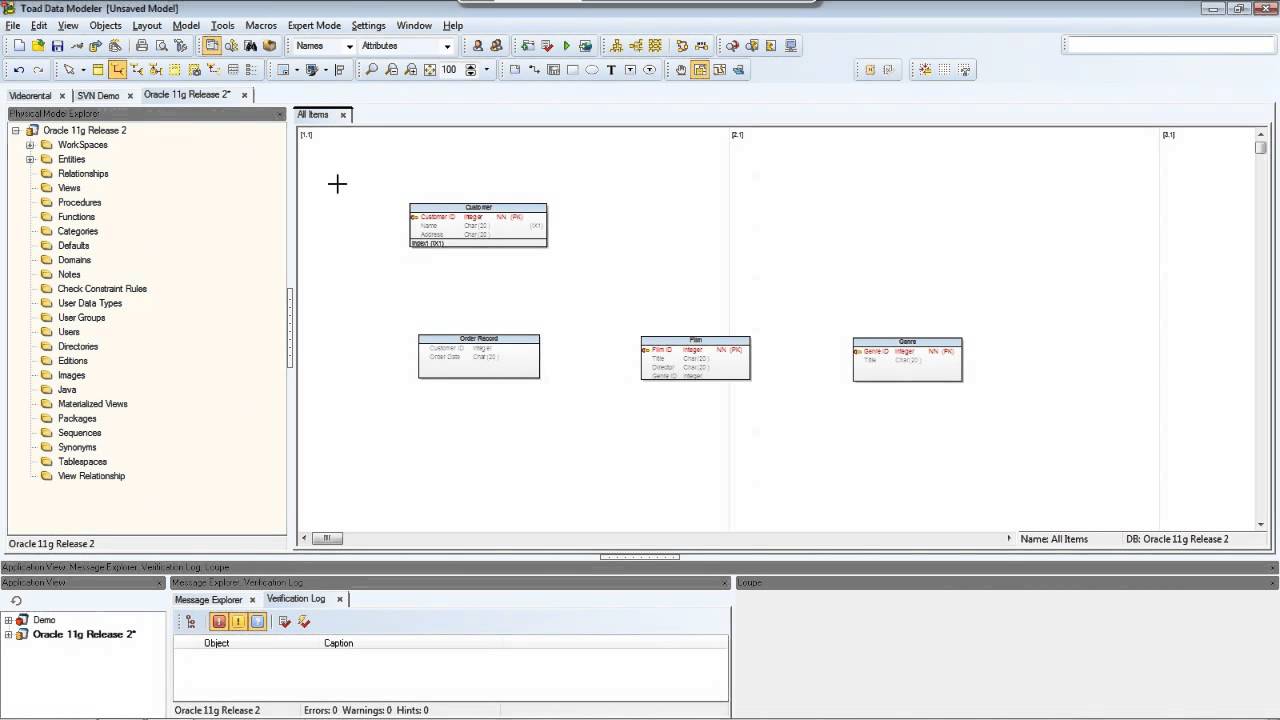
Task: Close the Verification Log tab
Action: (339, 599)
